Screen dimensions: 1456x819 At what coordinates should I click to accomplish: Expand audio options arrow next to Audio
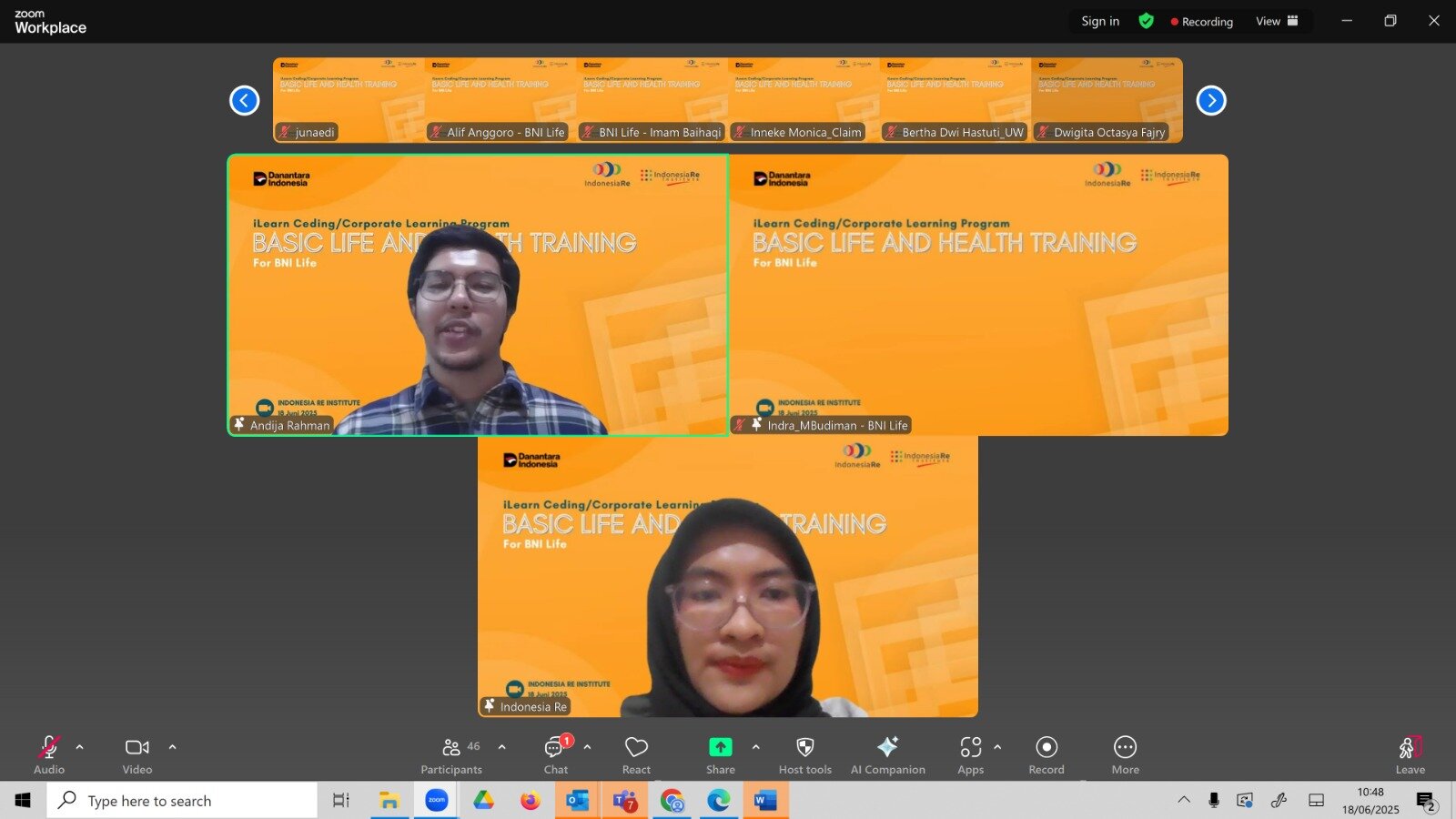80,747
